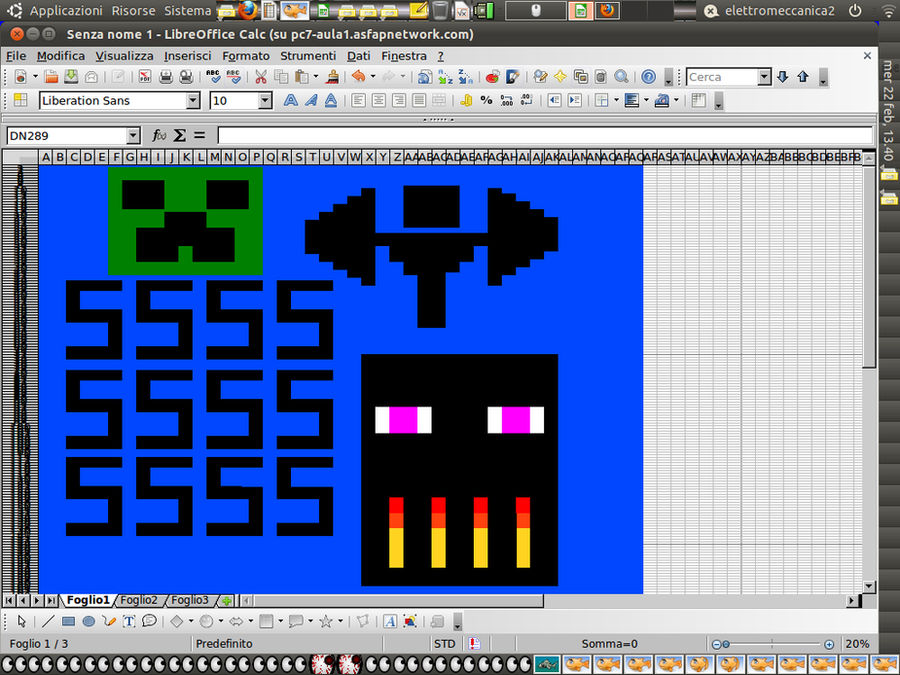Image resolution: width=900 pixels, height=675 pixels.
Task: Justify cell content
Action: [419, 100]
